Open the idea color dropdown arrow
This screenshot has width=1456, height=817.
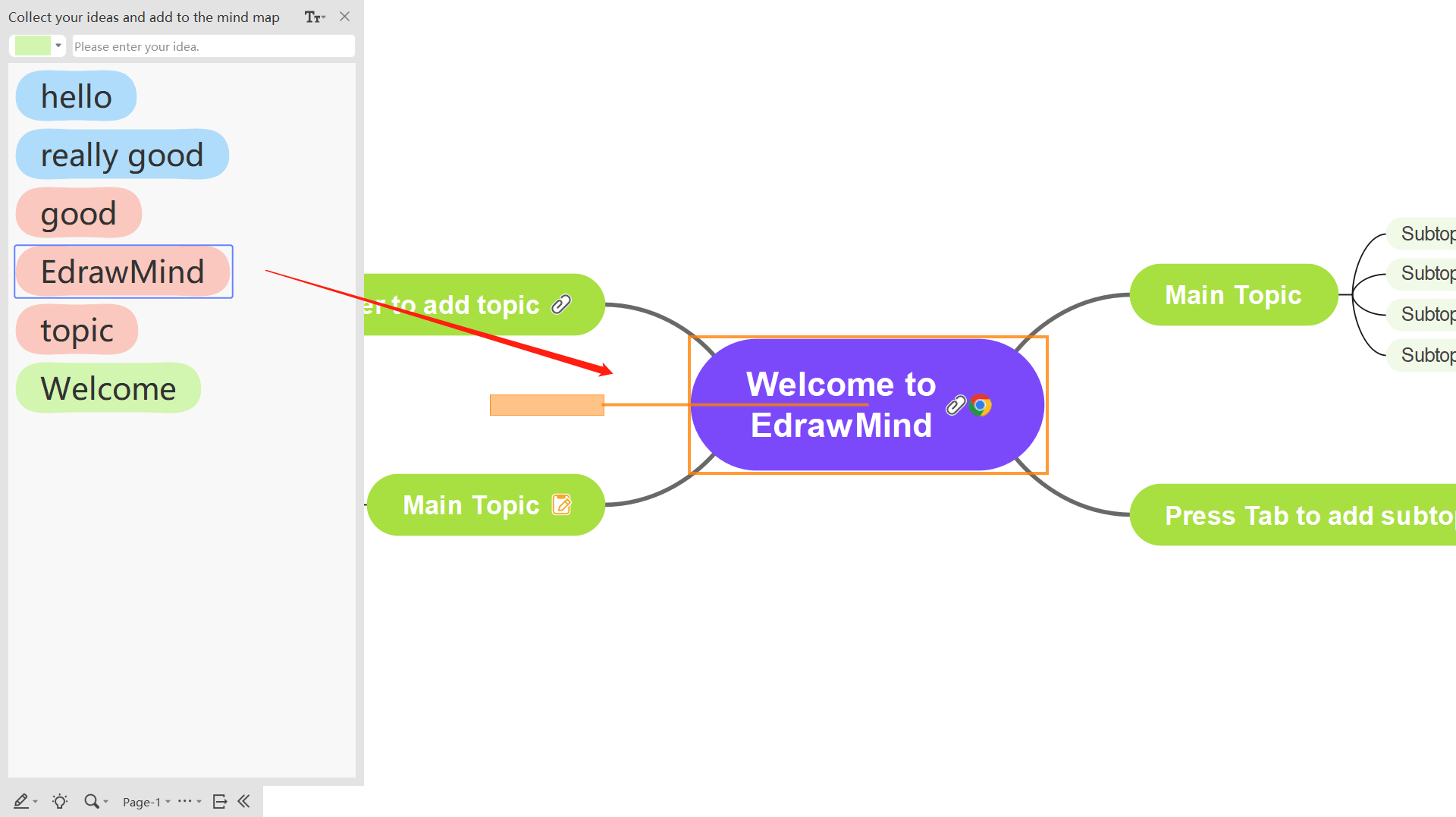58,46
